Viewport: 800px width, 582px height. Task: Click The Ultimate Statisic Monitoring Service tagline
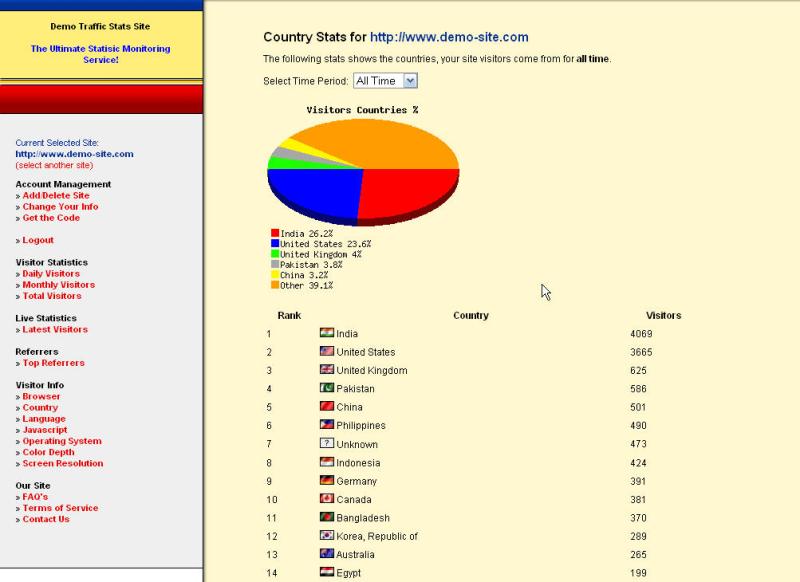pos(101,54)
